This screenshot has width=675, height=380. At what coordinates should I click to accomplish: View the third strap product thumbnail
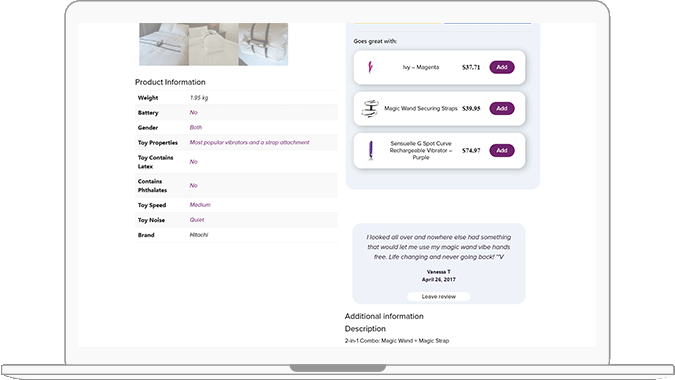[x=263, y=44]
